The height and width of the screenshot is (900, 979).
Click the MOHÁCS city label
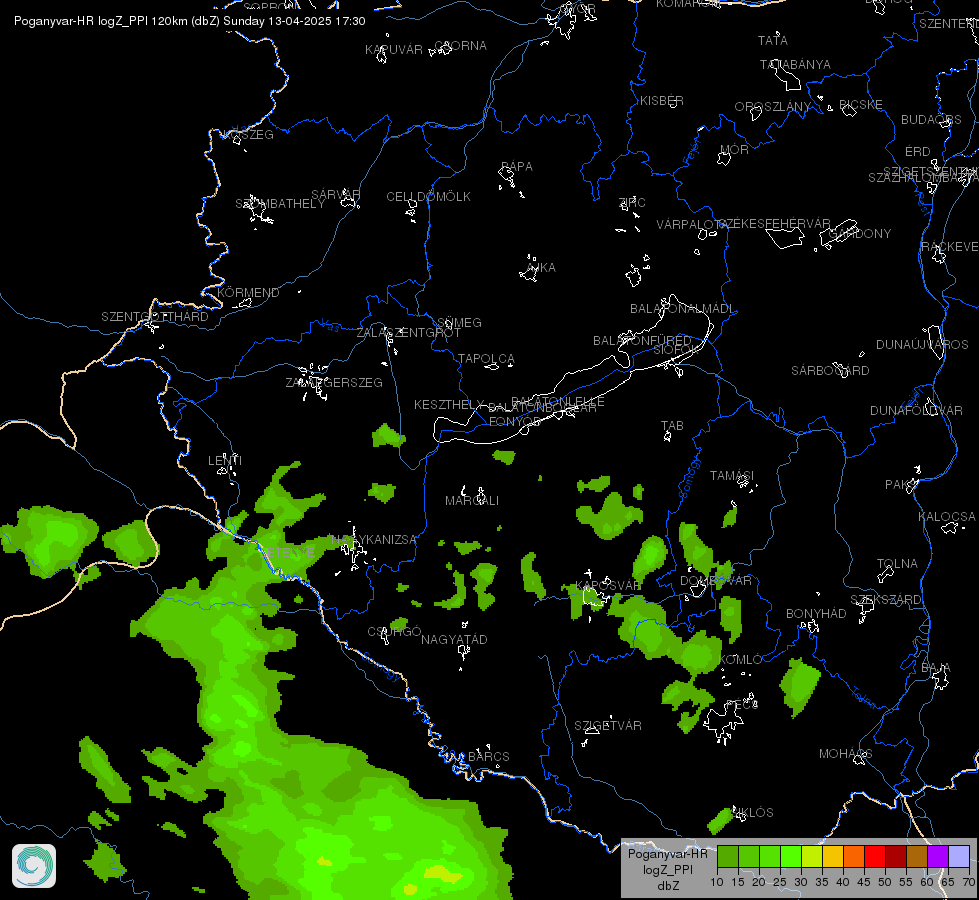(x=845, y=754)
